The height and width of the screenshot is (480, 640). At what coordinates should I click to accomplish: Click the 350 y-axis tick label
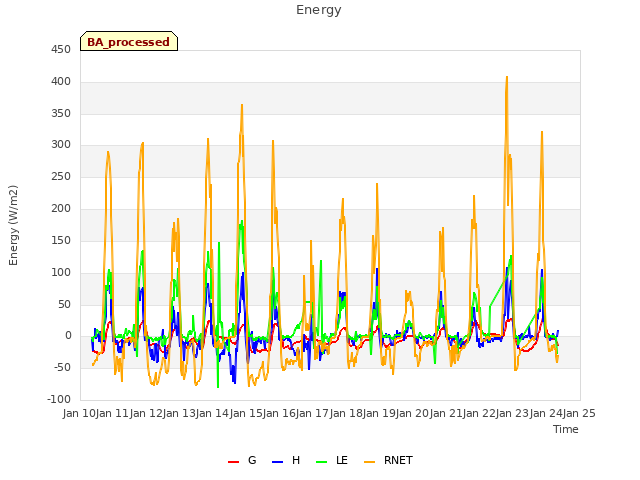coord(61,113)
